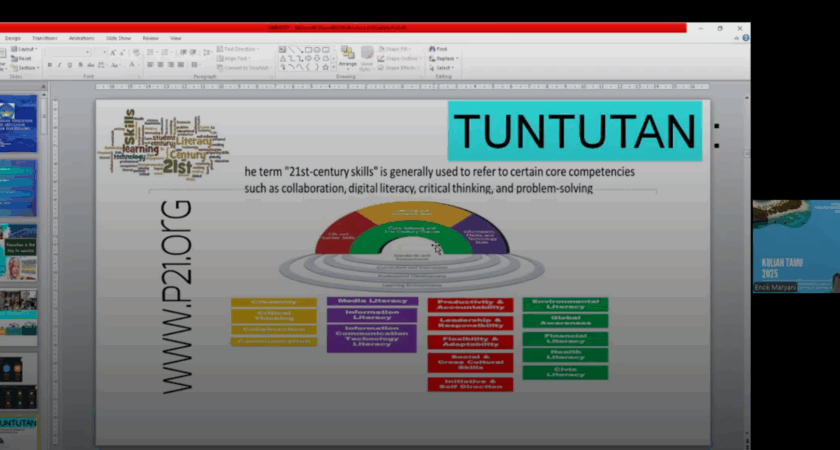Switch to the View tab
840x450 pixels.
click(176, 38)
